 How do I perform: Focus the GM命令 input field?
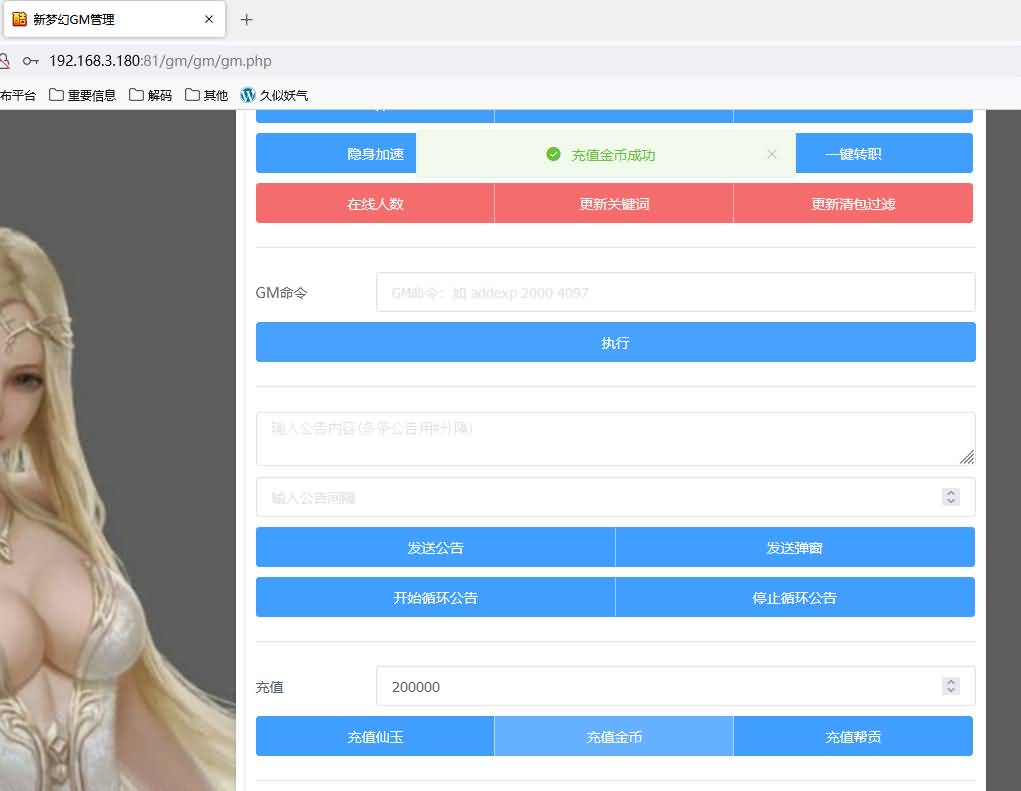675,293
